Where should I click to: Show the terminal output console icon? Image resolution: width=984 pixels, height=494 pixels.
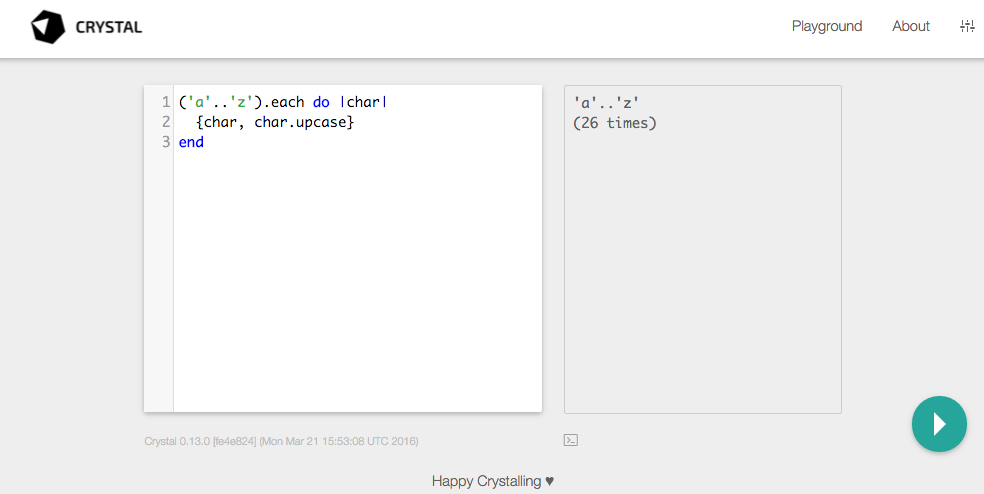tap(571, 440)
